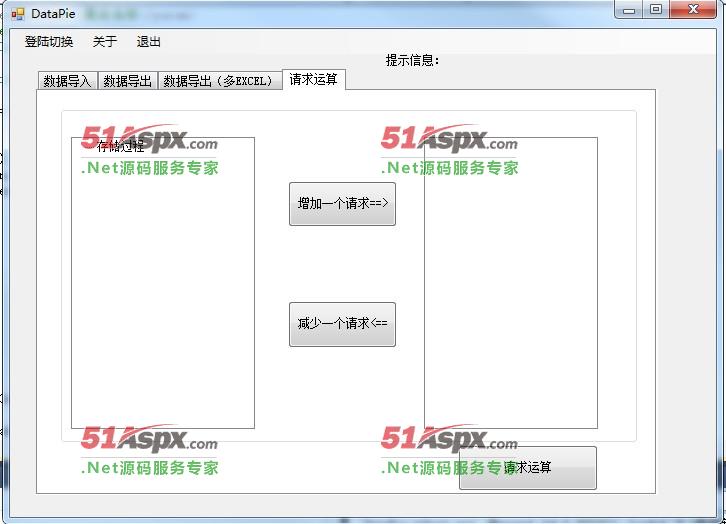Click the 退出 menu item
This screenshot has height=524, width=726.
click(x=149, y=42)
